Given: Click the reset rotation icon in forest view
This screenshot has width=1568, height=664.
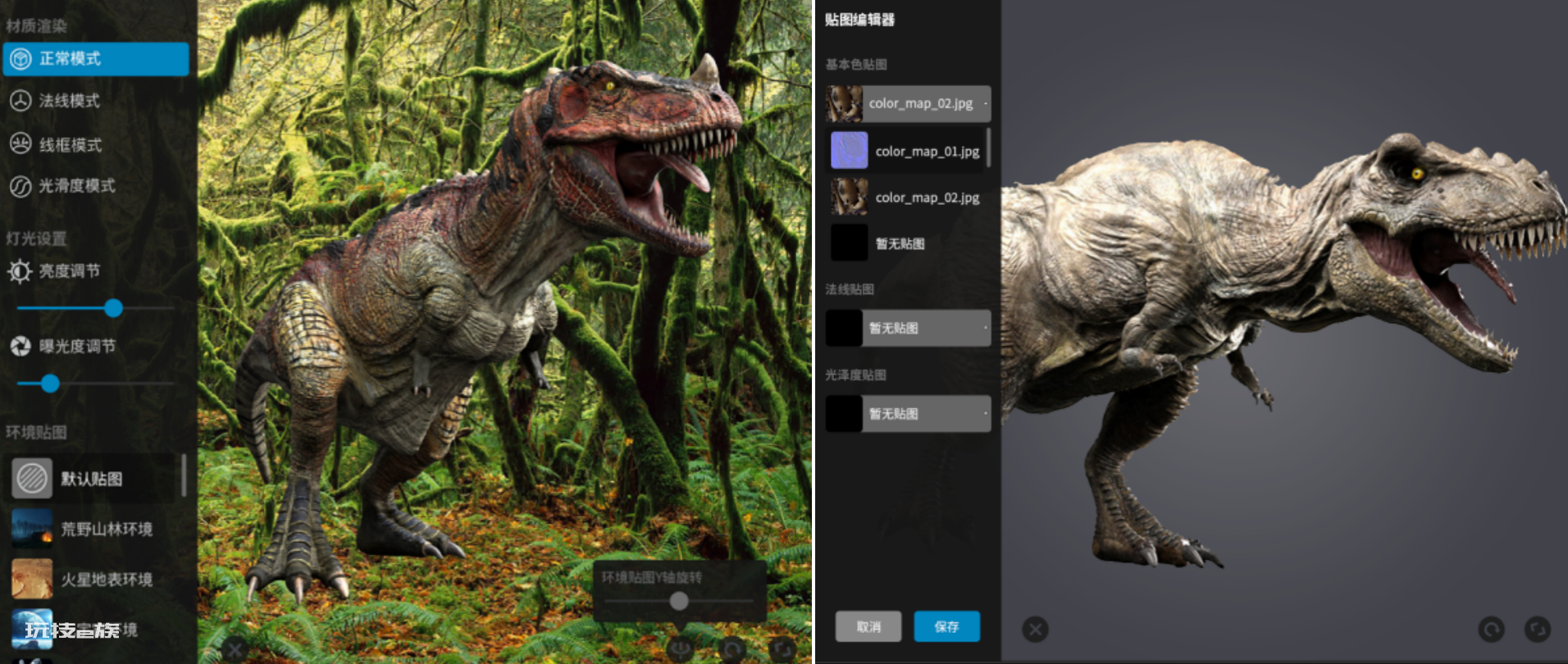Looking at the screenshot, I should tap(732, 650).
